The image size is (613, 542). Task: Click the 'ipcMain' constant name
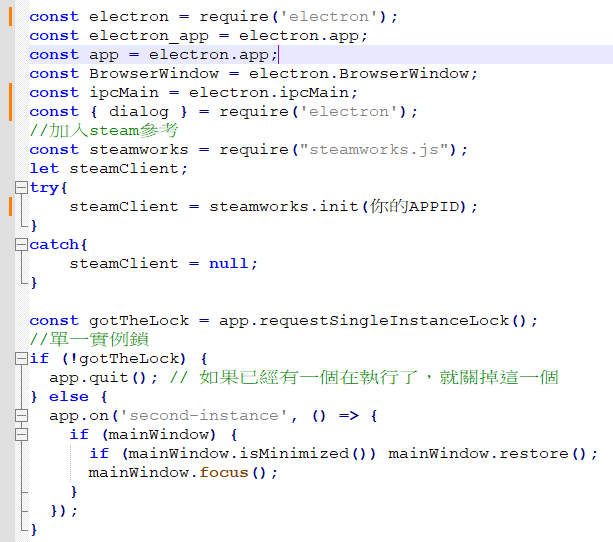[x=124, y=93]
